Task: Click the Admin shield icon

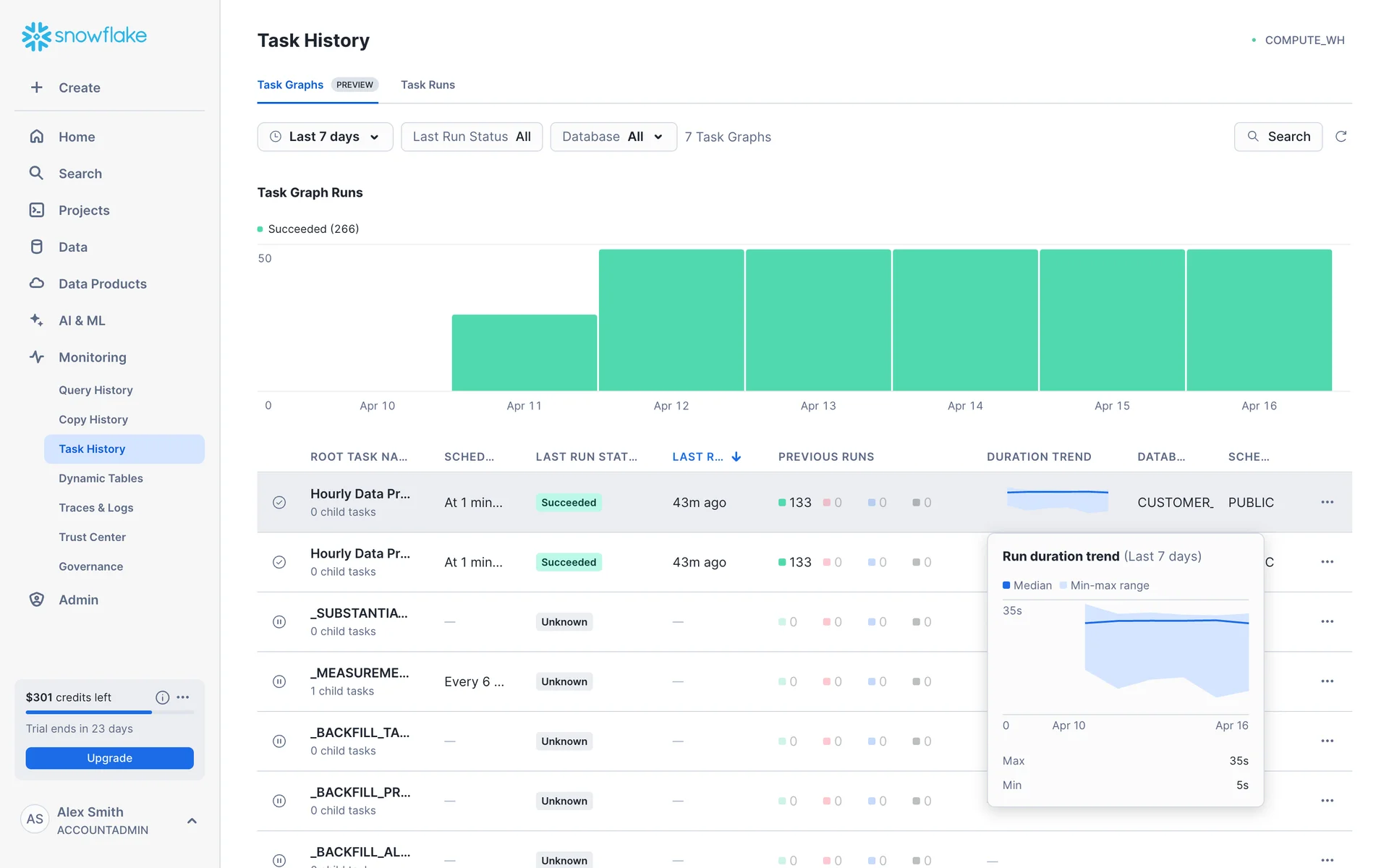Action: coord(36,600)
